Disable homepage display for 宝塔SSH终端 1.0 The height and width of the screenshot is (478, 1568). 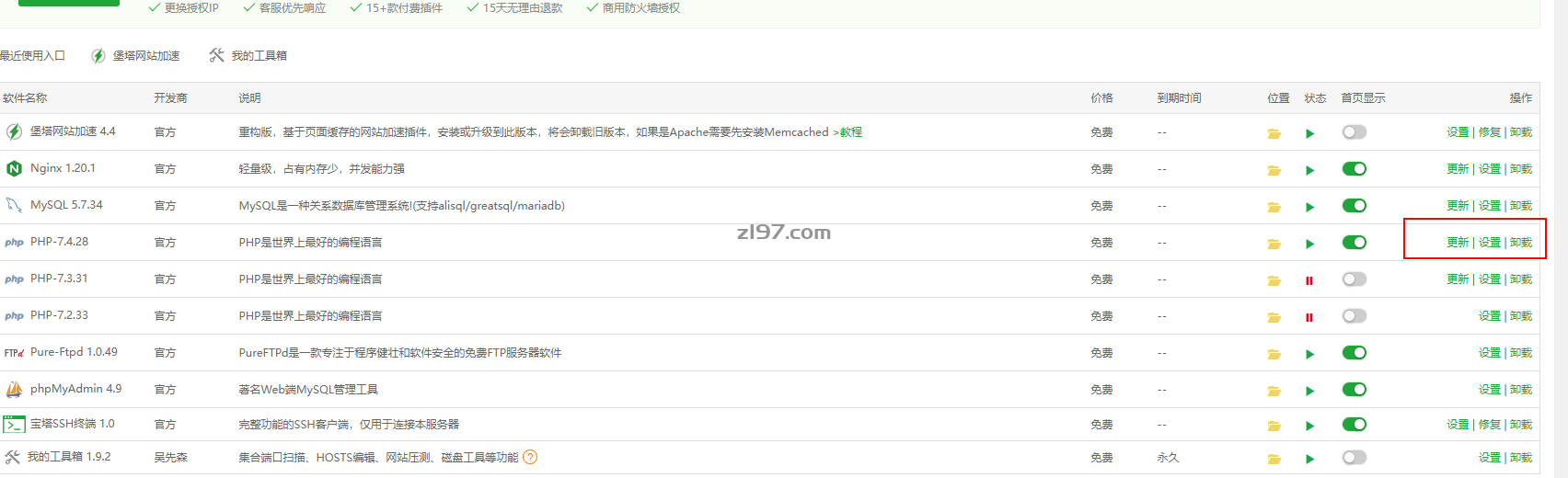tap(1354, 424)
